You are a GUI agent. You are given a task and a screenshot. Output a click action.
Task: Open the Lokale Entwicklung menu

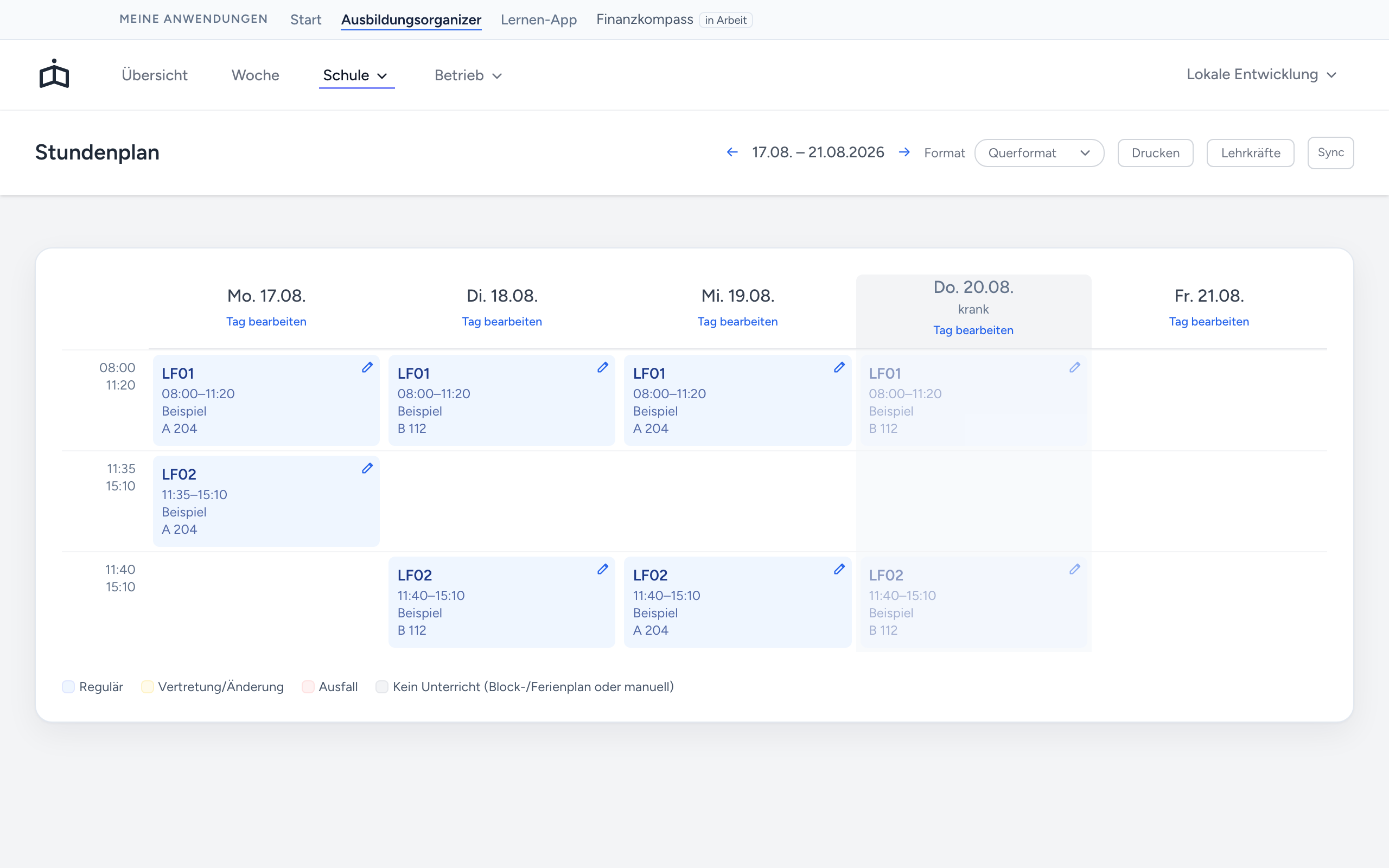pos(1261,75)
